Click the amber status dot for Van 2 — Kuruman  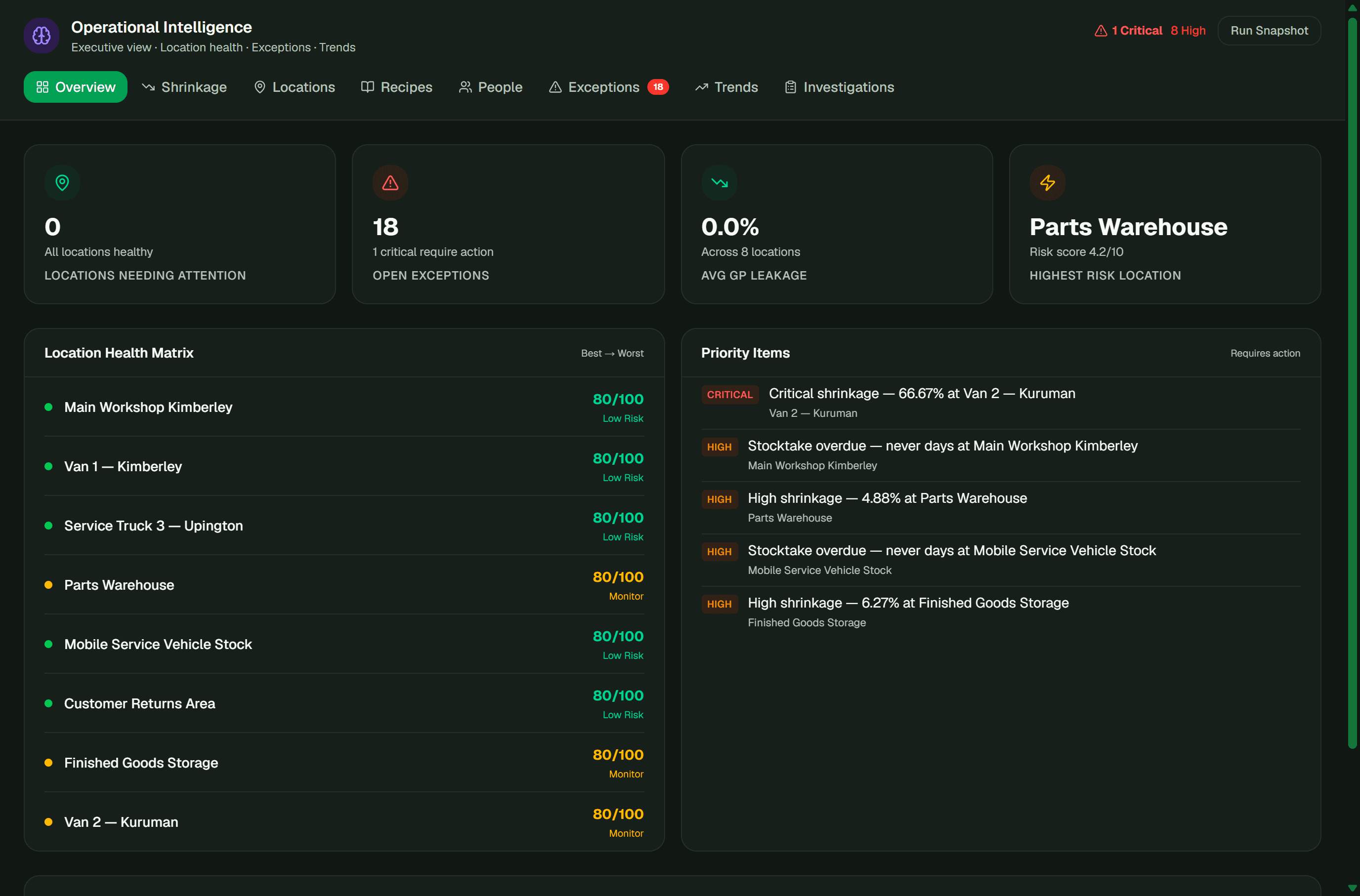click(x=48, y=822)
